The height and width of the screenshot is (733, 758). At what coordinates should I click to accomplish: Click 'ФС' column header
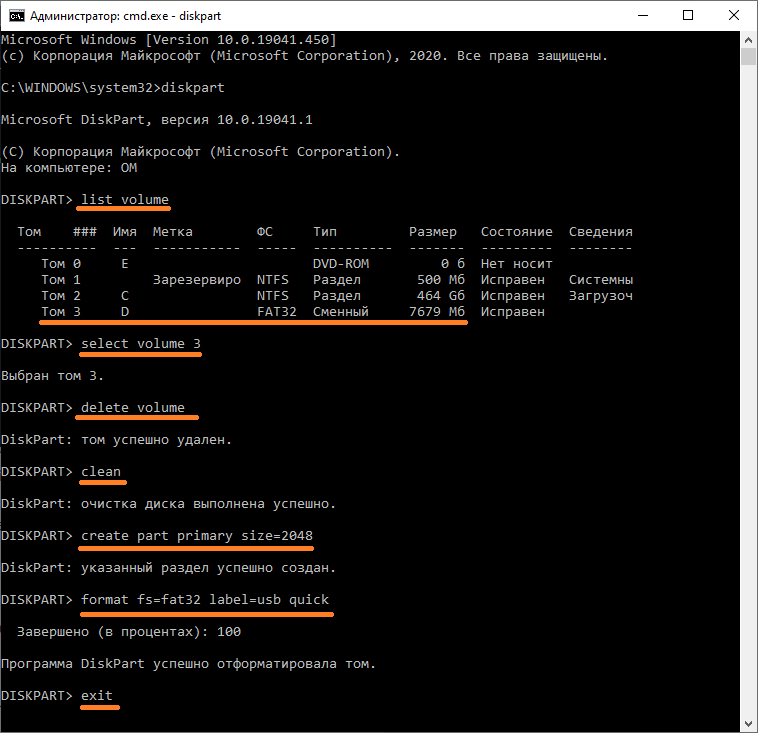click(x=265, y=232)
